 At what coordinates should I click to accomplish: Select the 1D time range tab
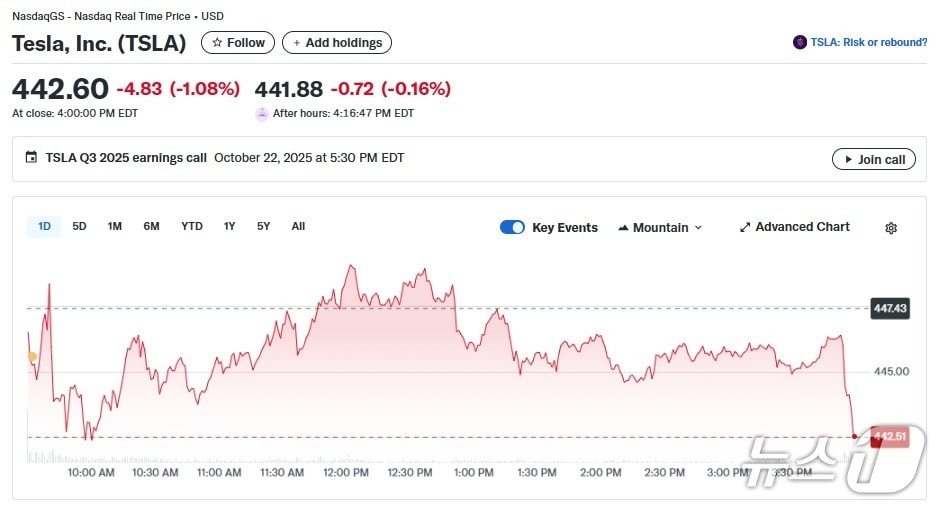[44, 227]
